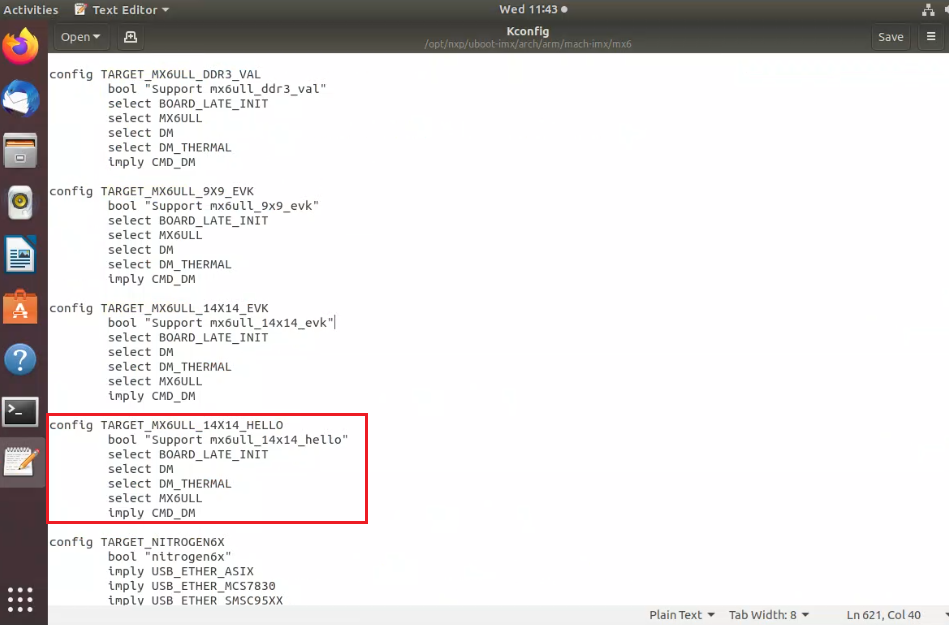Click the line bool "Support mx6ull_14x14_hello"
The width and height of the screenshot is (949, 625).
(x=228, y=439)
